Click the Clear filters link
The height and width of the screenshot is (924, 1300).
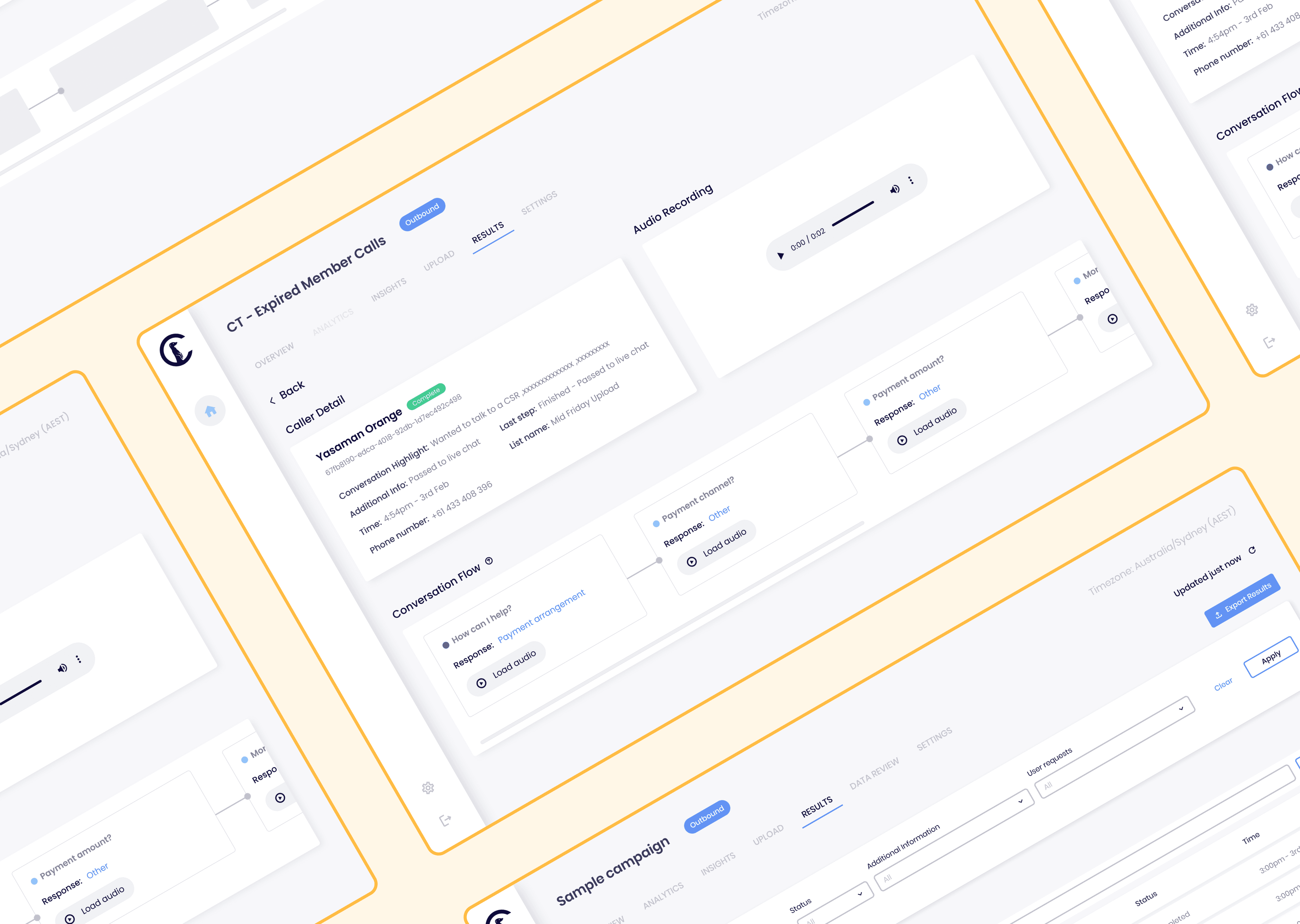click(1223, 684)
